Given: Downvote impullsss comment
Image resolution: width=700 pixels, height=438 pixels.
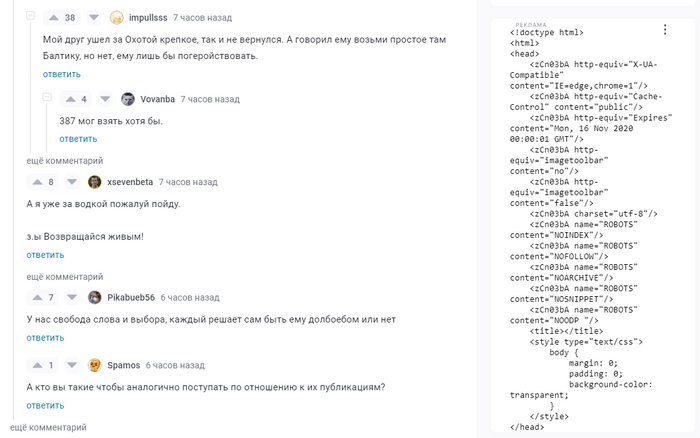Looking at the screenshot, I should [94, 18].
